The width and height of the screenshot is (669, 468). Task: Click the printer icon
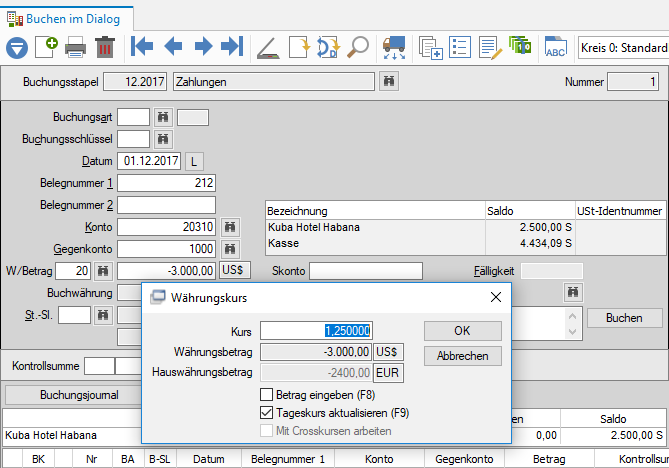[75, 47]
